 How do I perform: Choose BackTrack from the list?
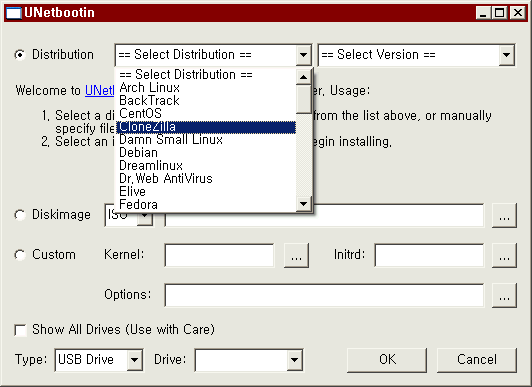tap(206, 100)
